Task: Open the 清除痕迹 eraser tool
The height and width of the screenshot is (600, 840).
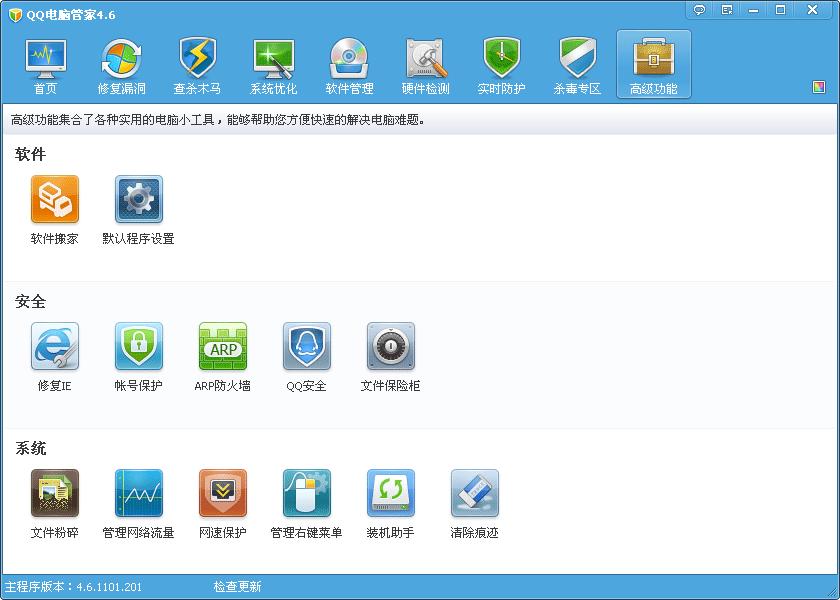Action: (474, 494)
